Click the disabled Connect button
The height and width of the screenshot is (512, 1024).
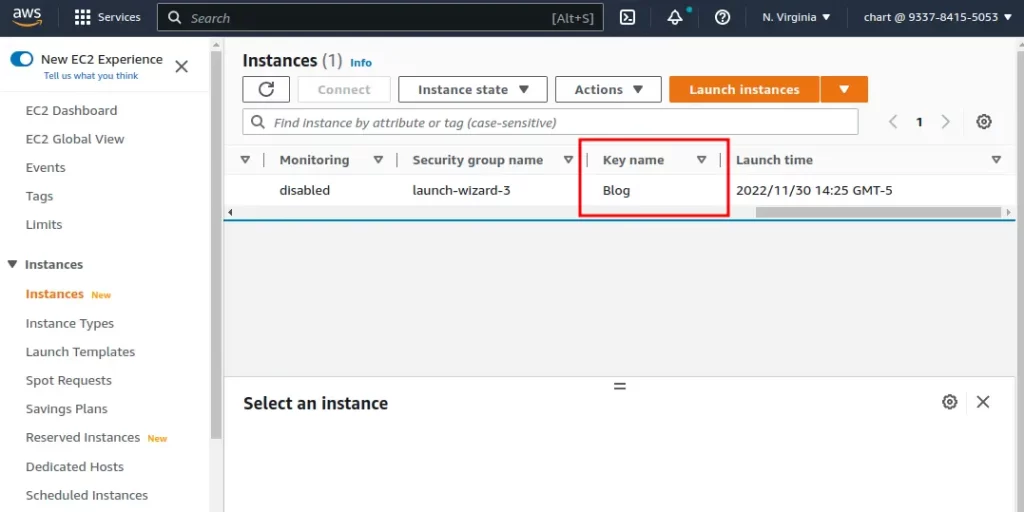tap(344, 89)
